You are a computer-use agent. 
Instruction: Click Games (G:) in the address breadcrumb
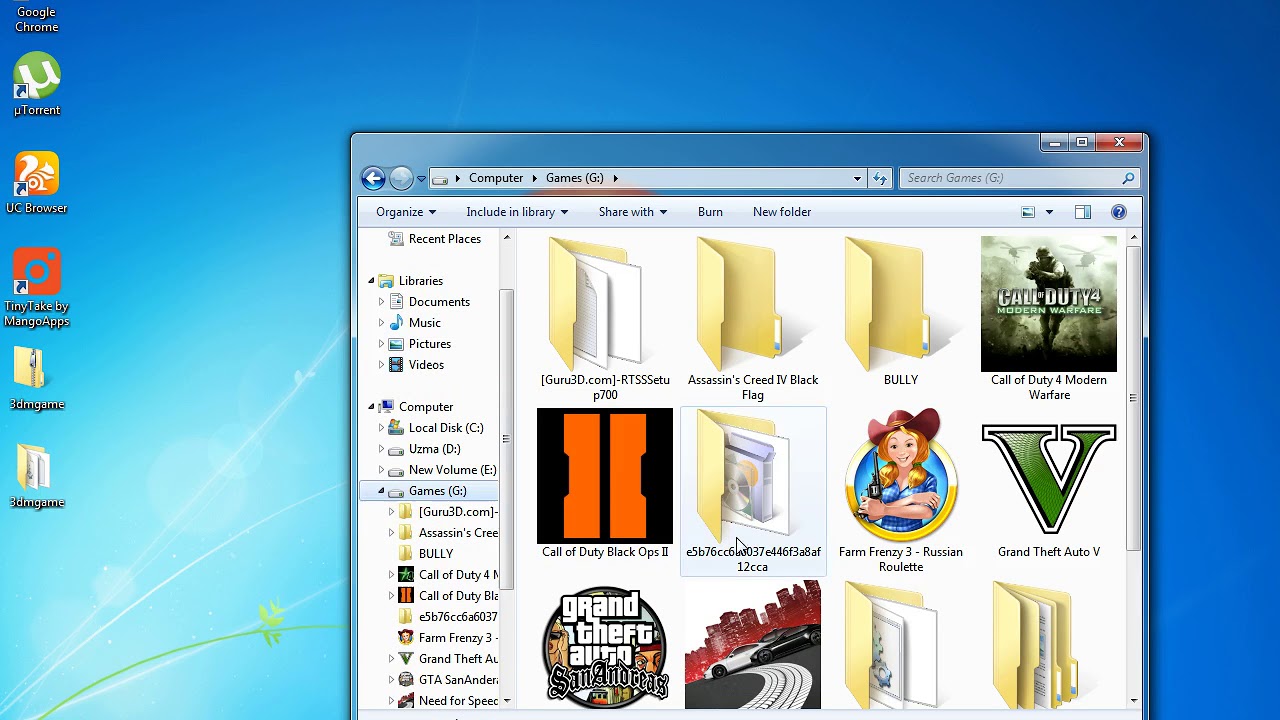pyautogui.click(x=574, y=178)
